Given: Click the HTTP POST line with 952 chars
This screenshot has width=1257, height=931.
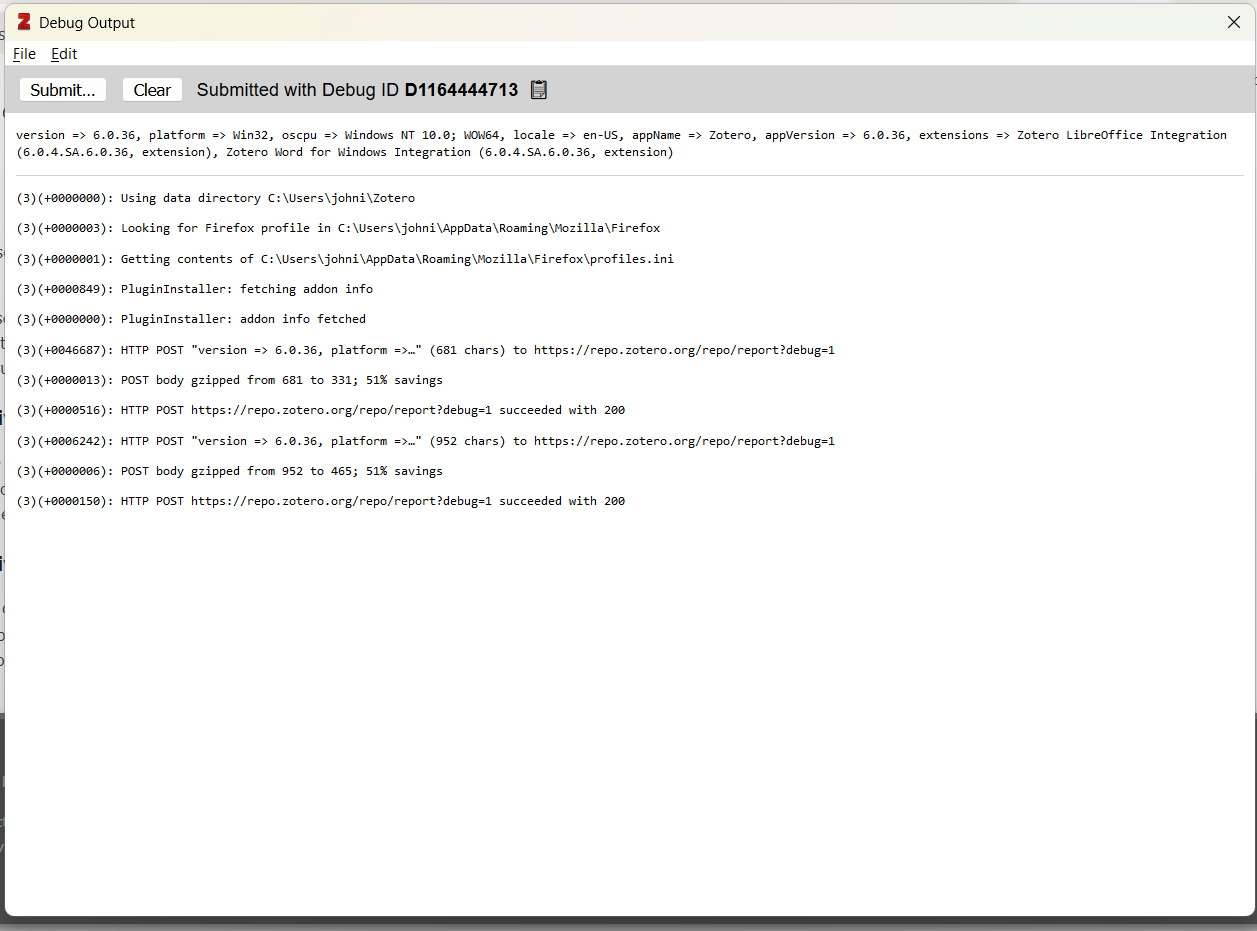Looking at the screenshot, I should (x=425, y=441).
